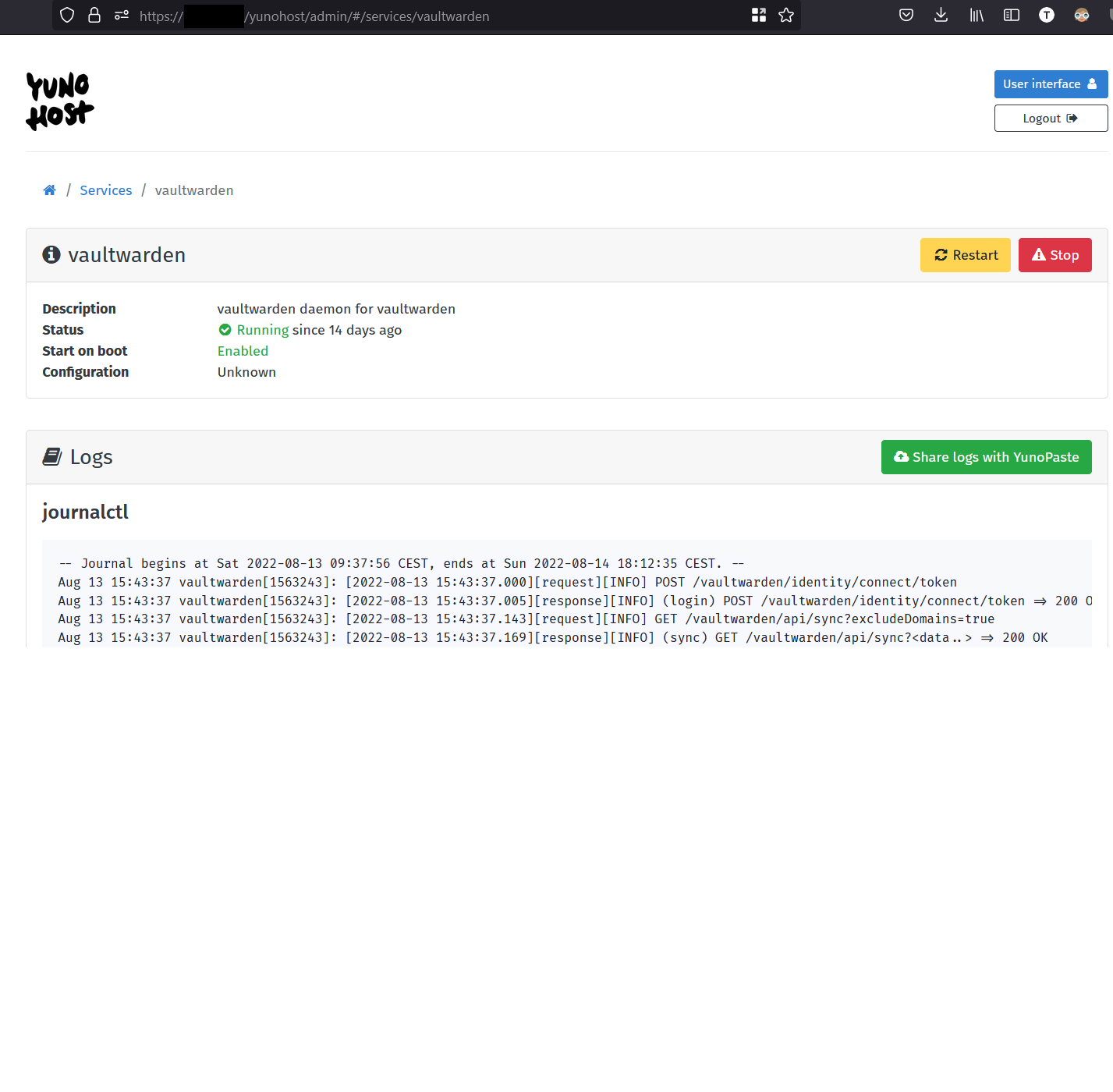The width and height of the screenshot is (1113, 1092).
Task: Click the journalctl heading
Action: point(85,512)
